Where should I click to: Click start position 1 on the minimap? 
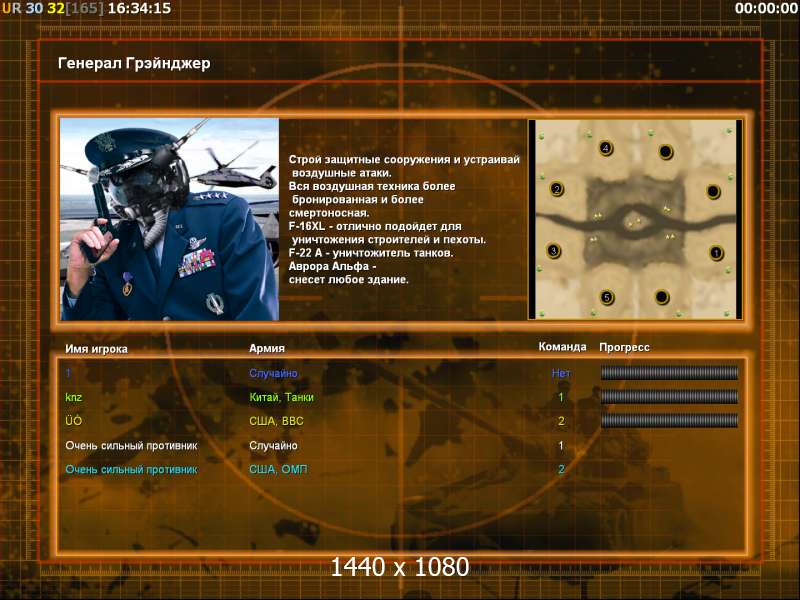point(716,253)
